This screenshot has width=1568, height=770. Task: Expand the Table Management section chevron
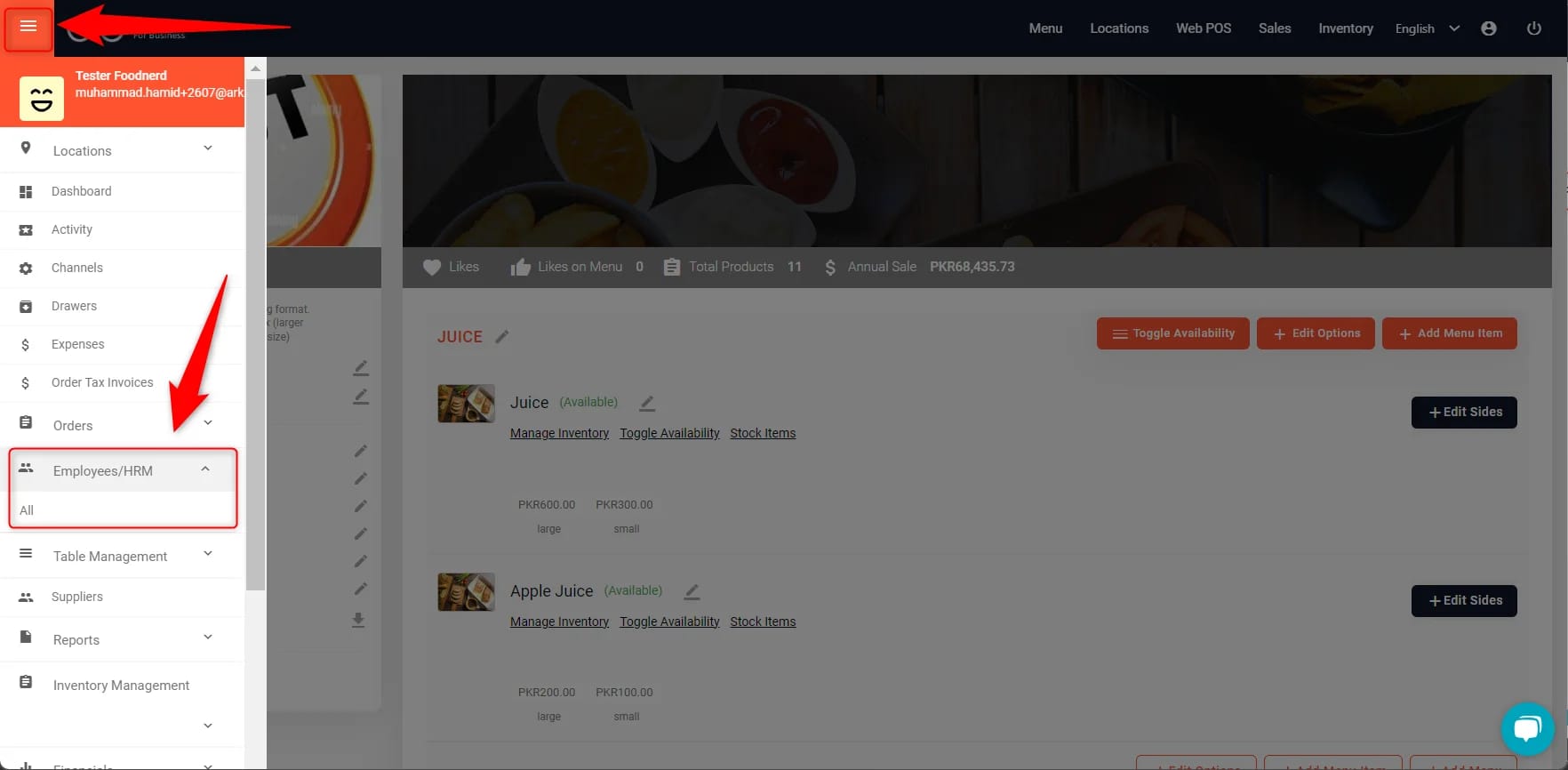[208, 553]
